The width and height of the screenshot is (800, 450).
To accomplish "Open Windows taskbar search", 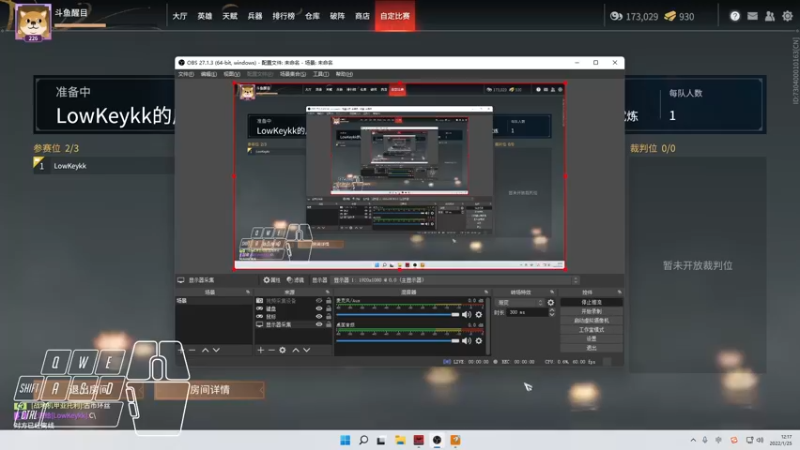I will point(363,440).
